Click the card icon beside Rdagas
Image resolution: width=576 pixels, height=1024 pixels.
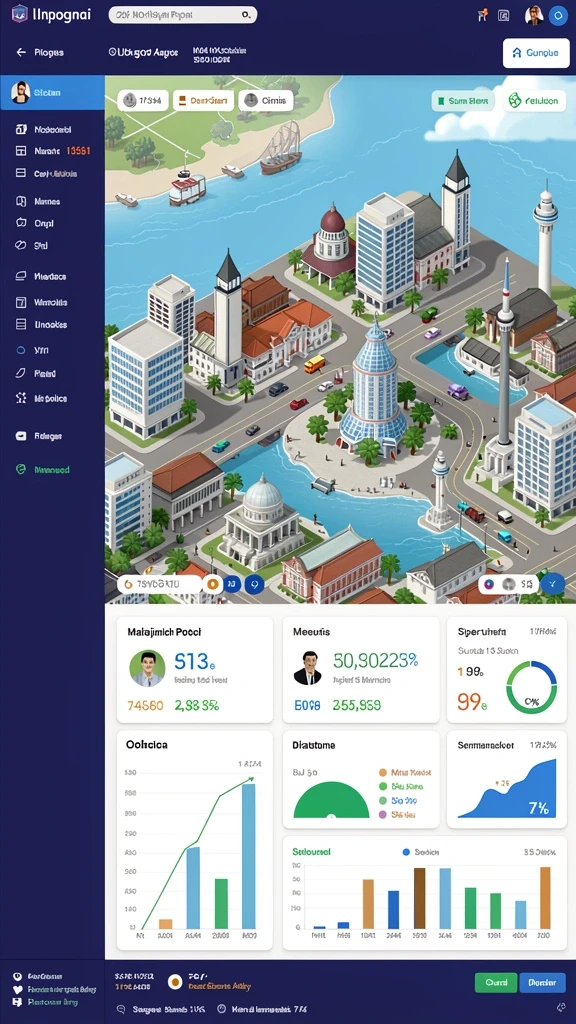20,436
